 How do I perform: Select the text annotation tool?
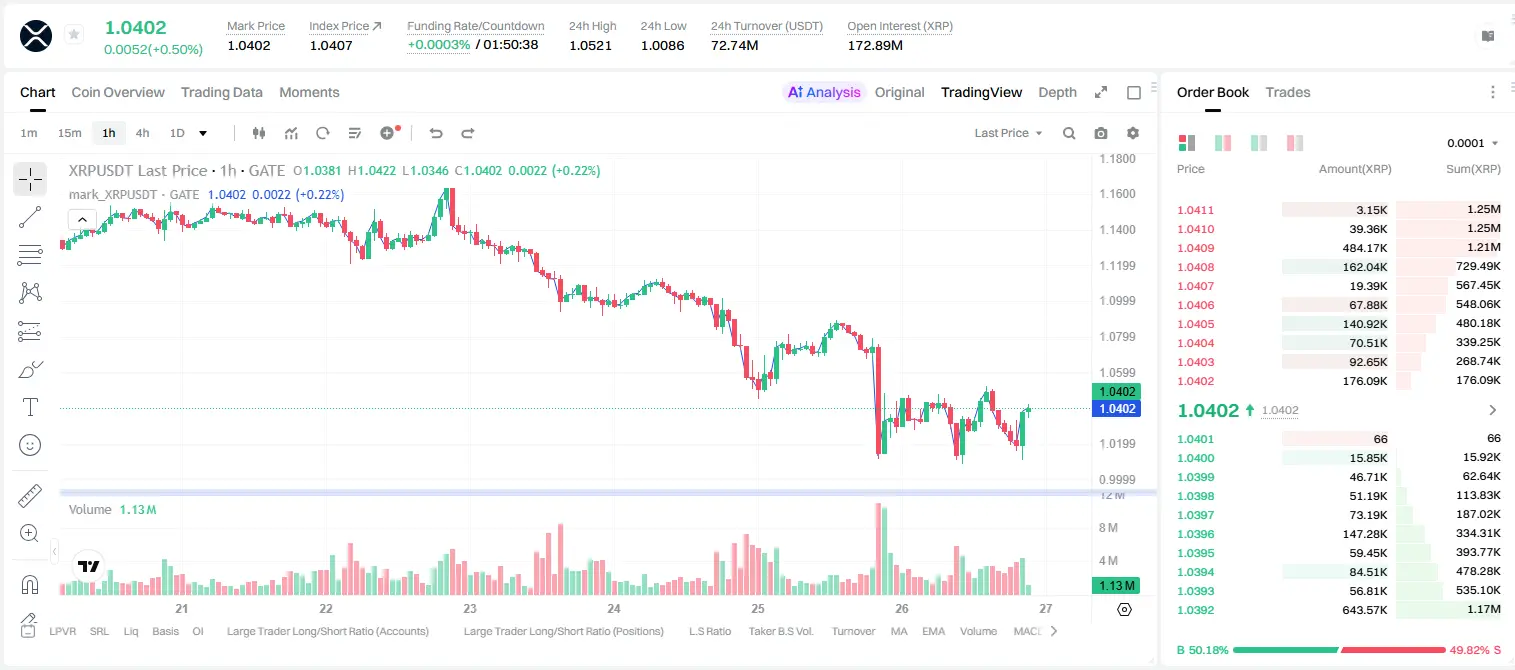coord(30,407)
